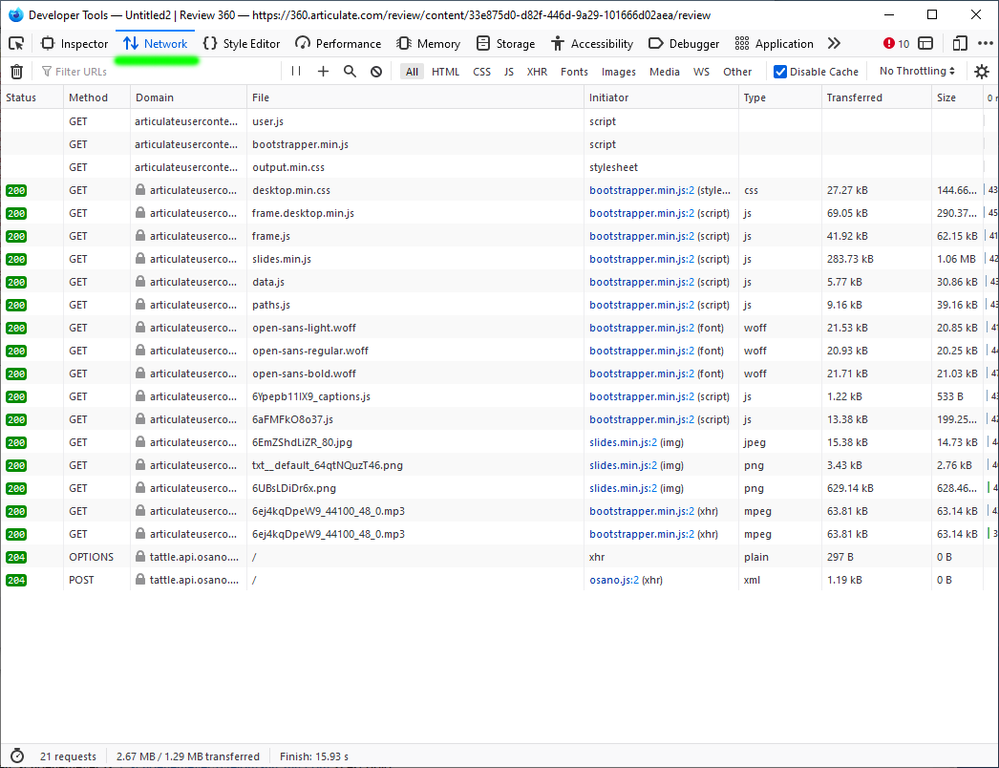Expand the more tools chevron
Image resolution: width=999 pixels, height=768 pixels.
(834, 44)
